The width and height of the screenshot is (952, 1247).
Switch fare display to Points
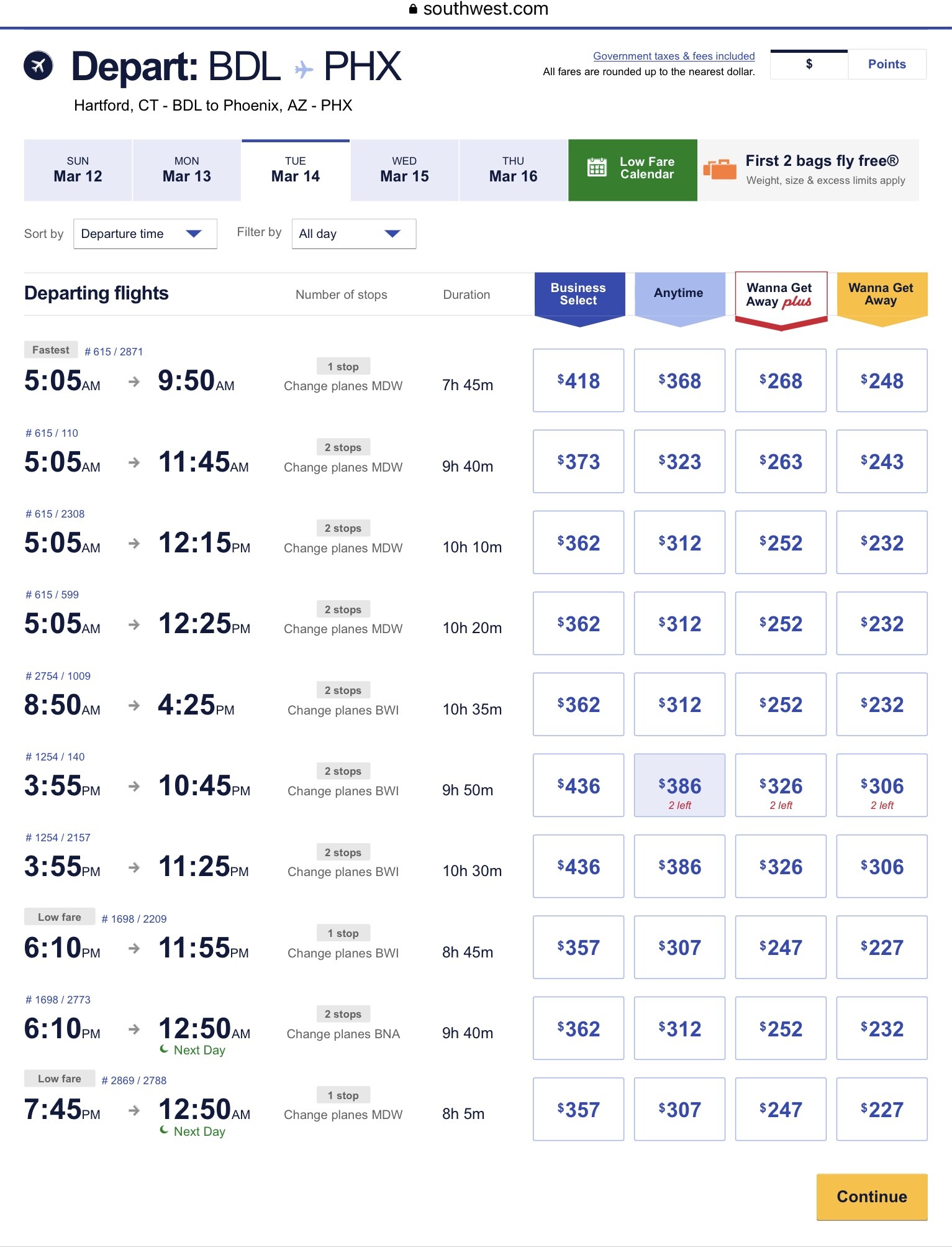pos(886,64)
